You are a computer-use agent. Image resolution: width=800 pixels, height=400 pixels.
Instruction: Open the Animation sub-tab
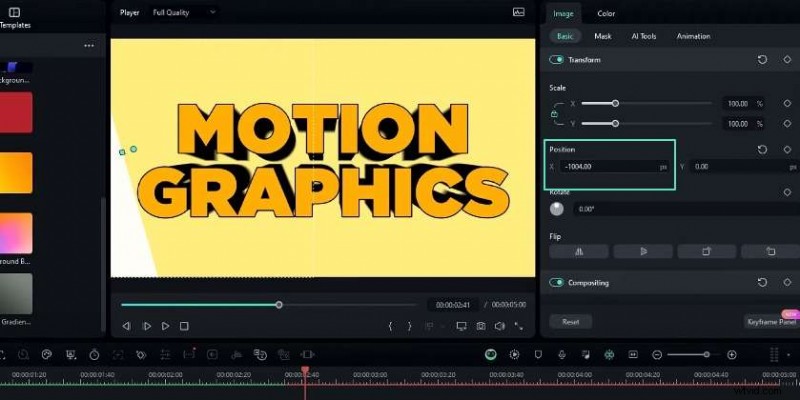[x=693, y=36]
